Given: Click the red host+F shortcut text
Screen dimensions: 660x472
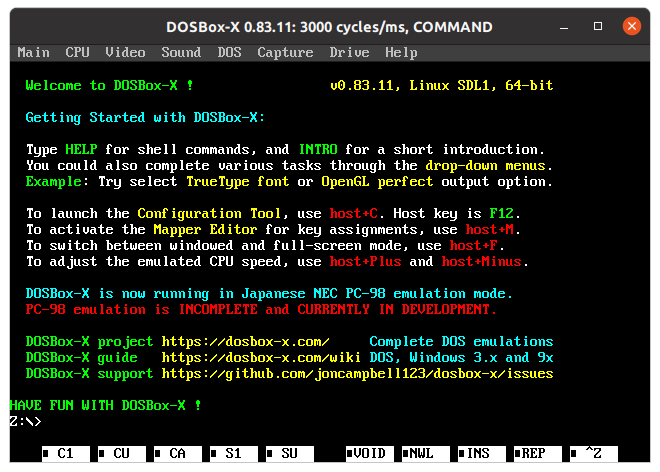Looking at the screenshot, I should [474, 245].
